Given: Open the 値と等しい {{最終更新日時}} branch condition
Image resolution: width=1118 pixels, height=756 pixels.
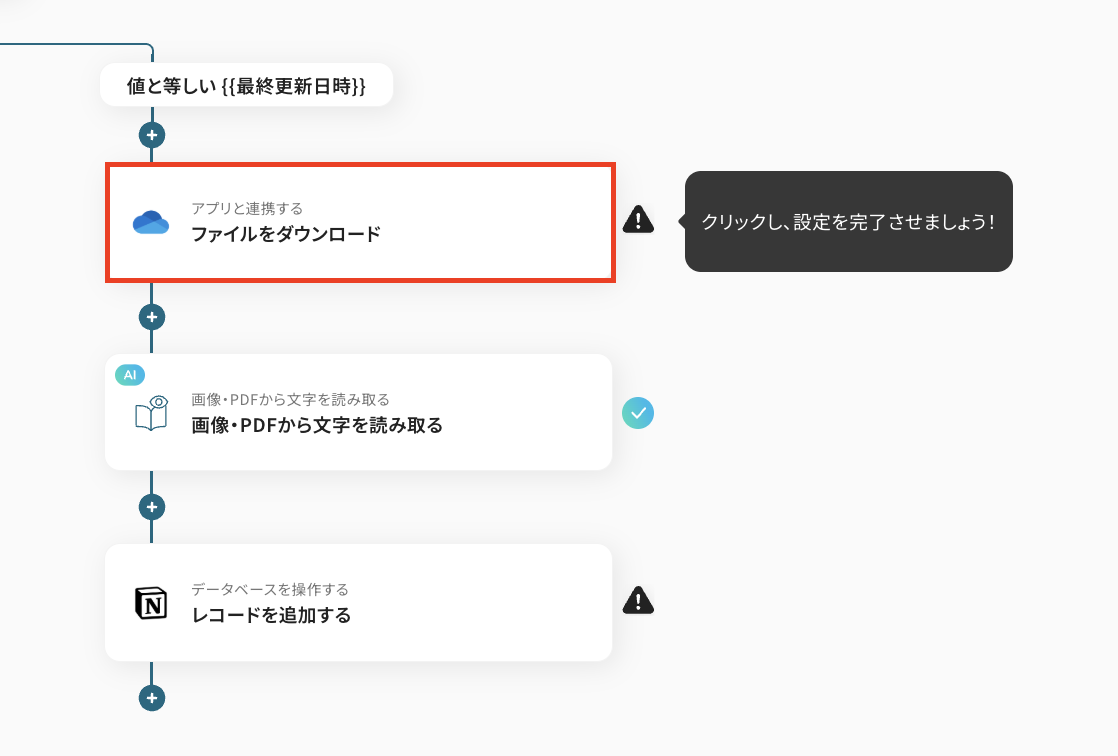Looking at the screenshot, I should [x=246, y=86].
